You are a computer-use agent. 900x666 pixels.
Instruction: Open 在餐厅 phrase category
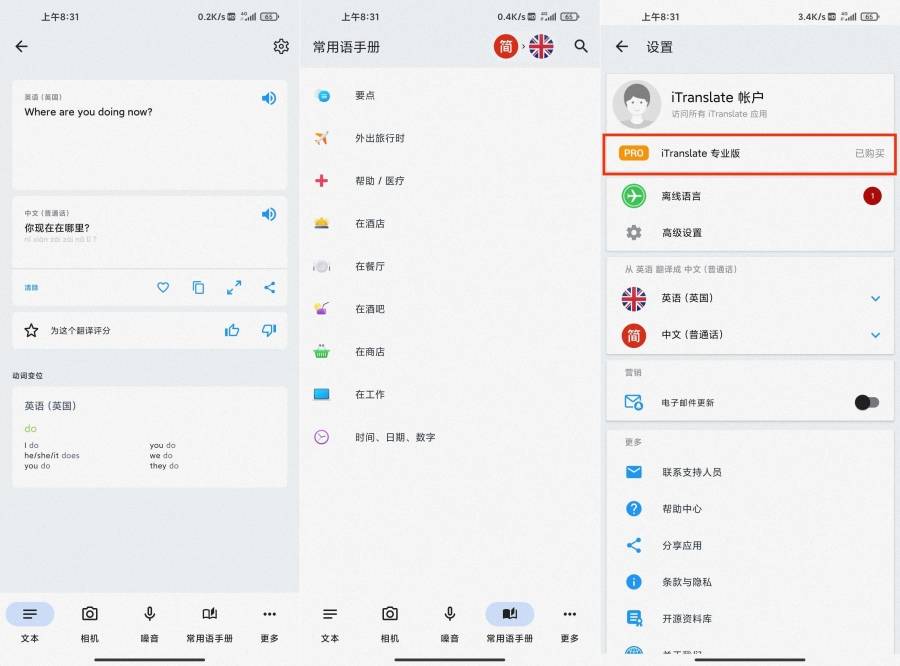[x=450, y=266]
